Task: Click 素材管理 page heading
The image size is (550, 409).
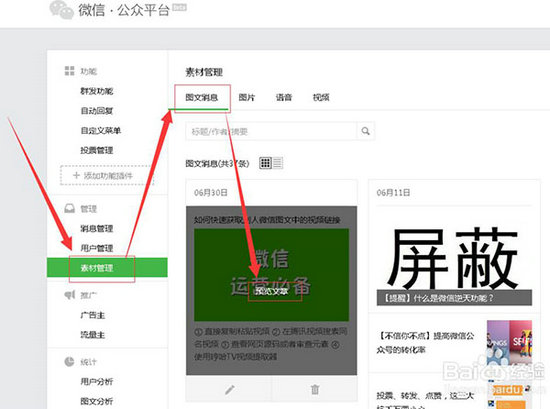Action: point(204,72)
